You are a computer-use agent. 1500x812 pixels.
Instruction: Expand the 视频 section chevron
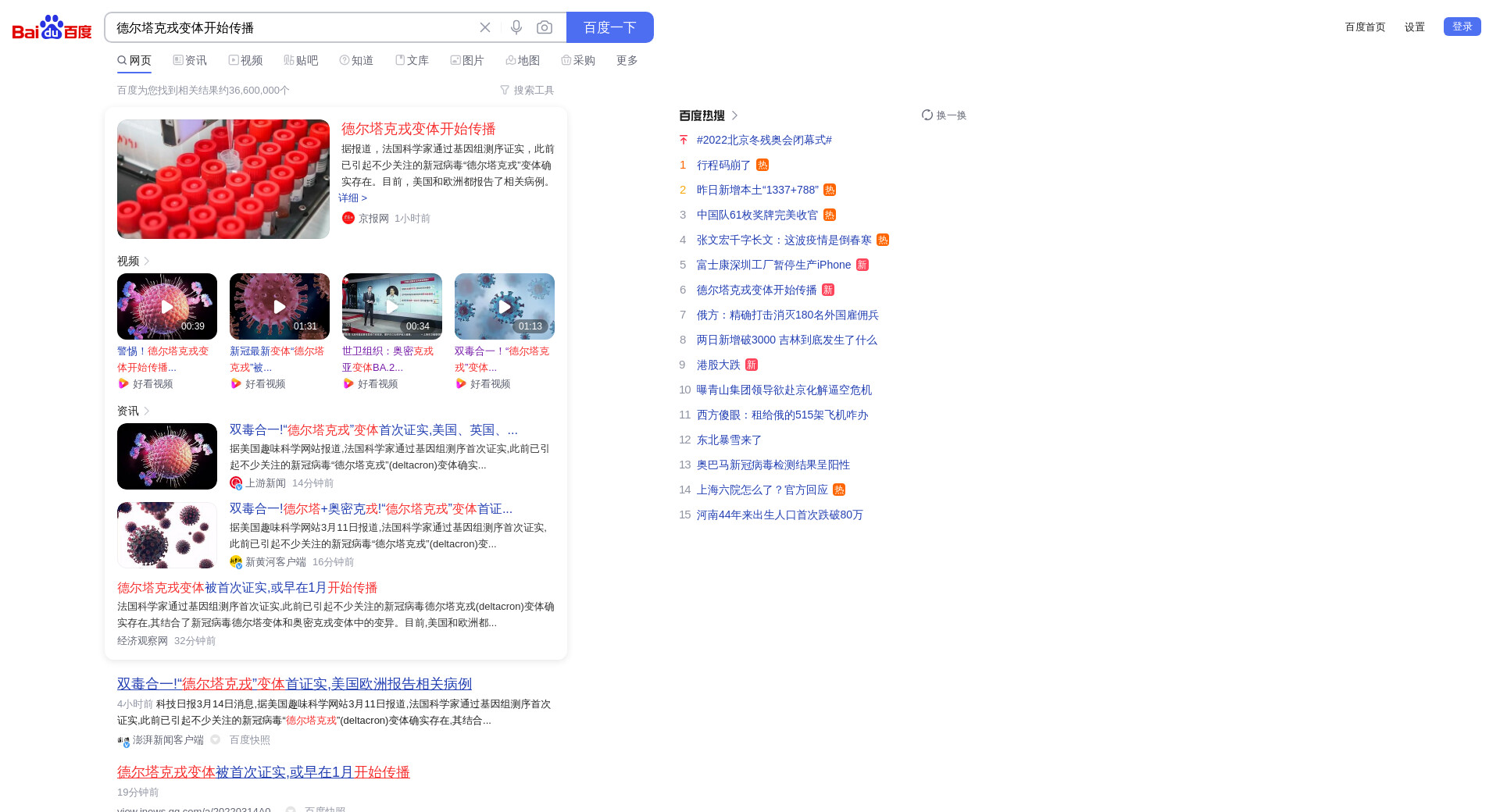pyautogui.click(x=147, y=261)
